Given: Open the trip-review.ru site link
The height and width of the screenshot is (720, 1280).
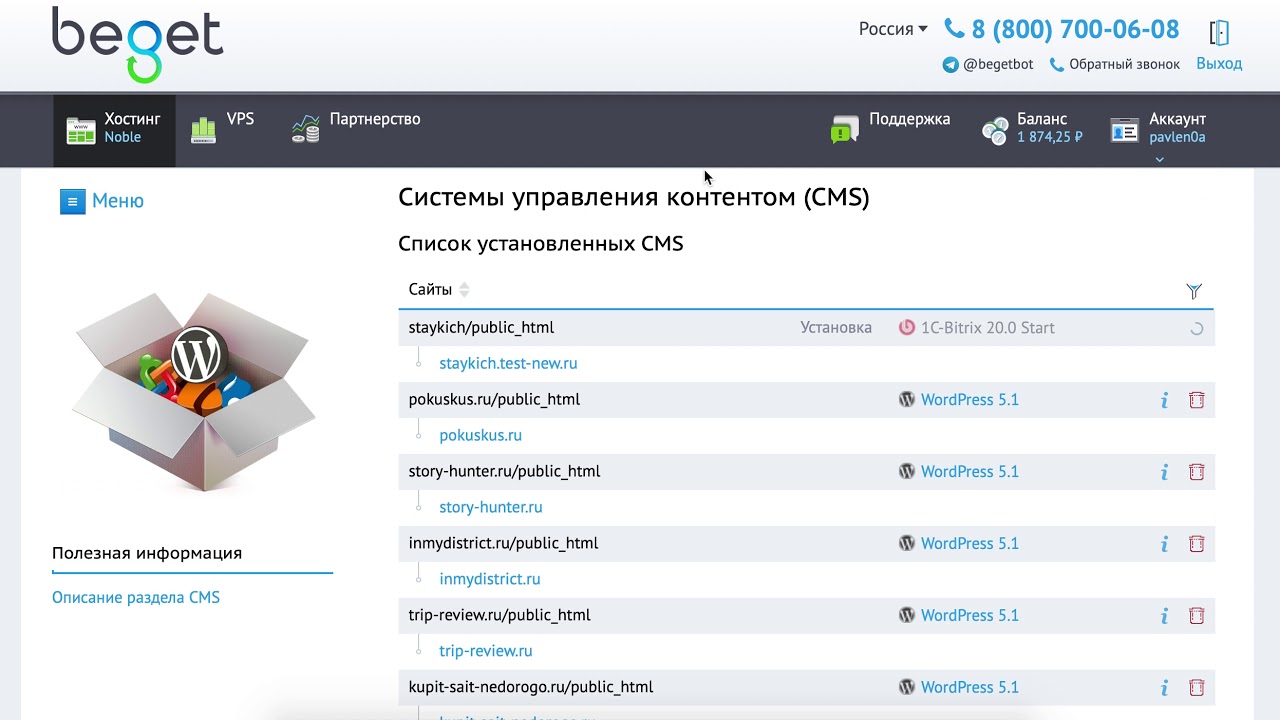Looking at the screenshot, I should [x=486, y=651].
